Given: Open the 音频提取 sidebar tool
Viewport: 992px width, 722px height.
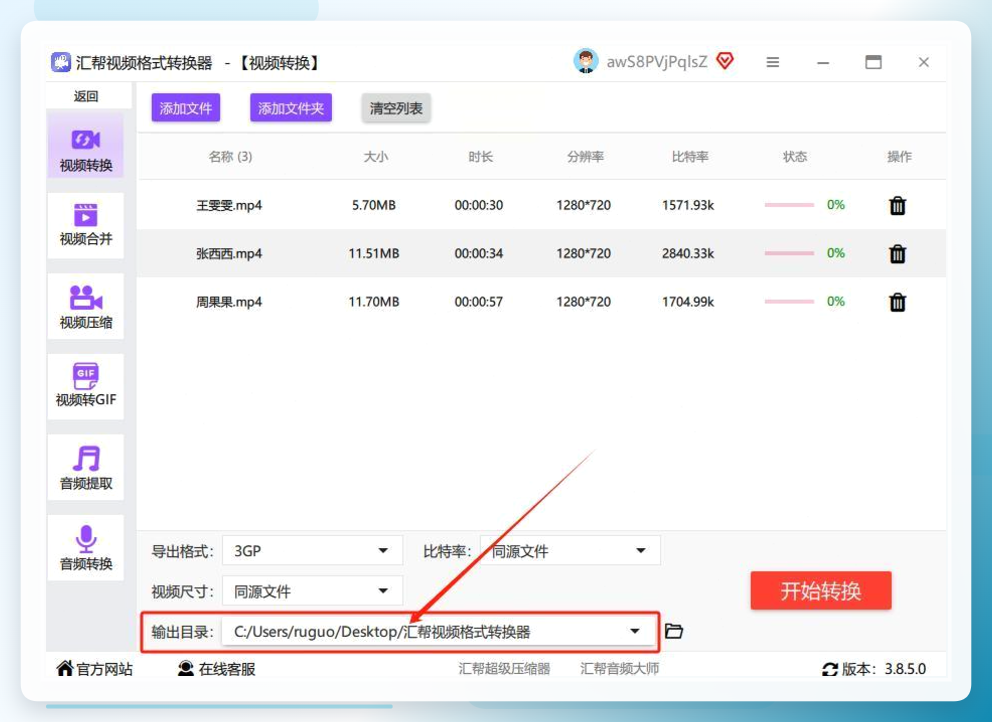Looking at the screenshot, I should (85, 467).
